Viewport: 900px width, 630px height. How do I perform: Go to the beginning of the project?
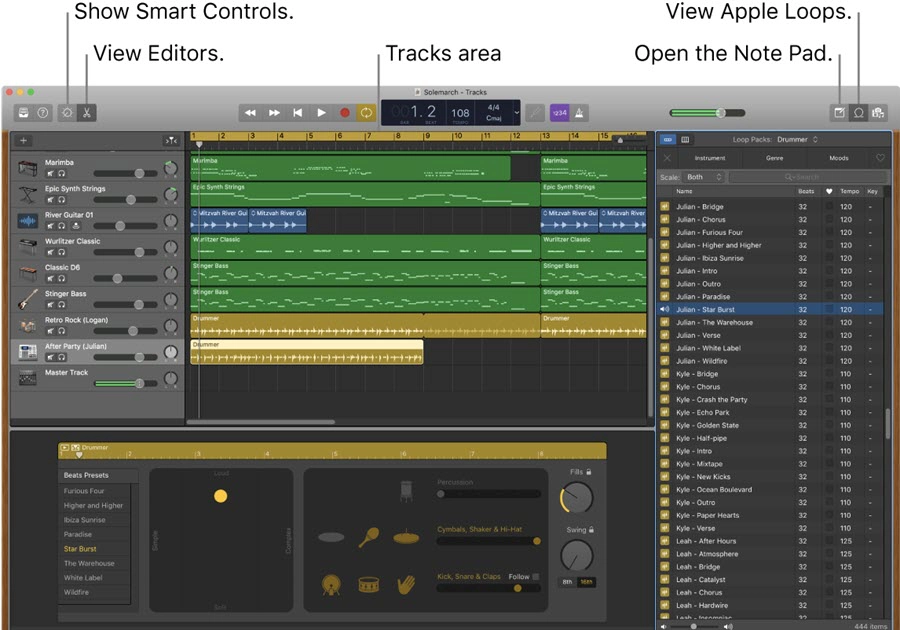[298, 113]
